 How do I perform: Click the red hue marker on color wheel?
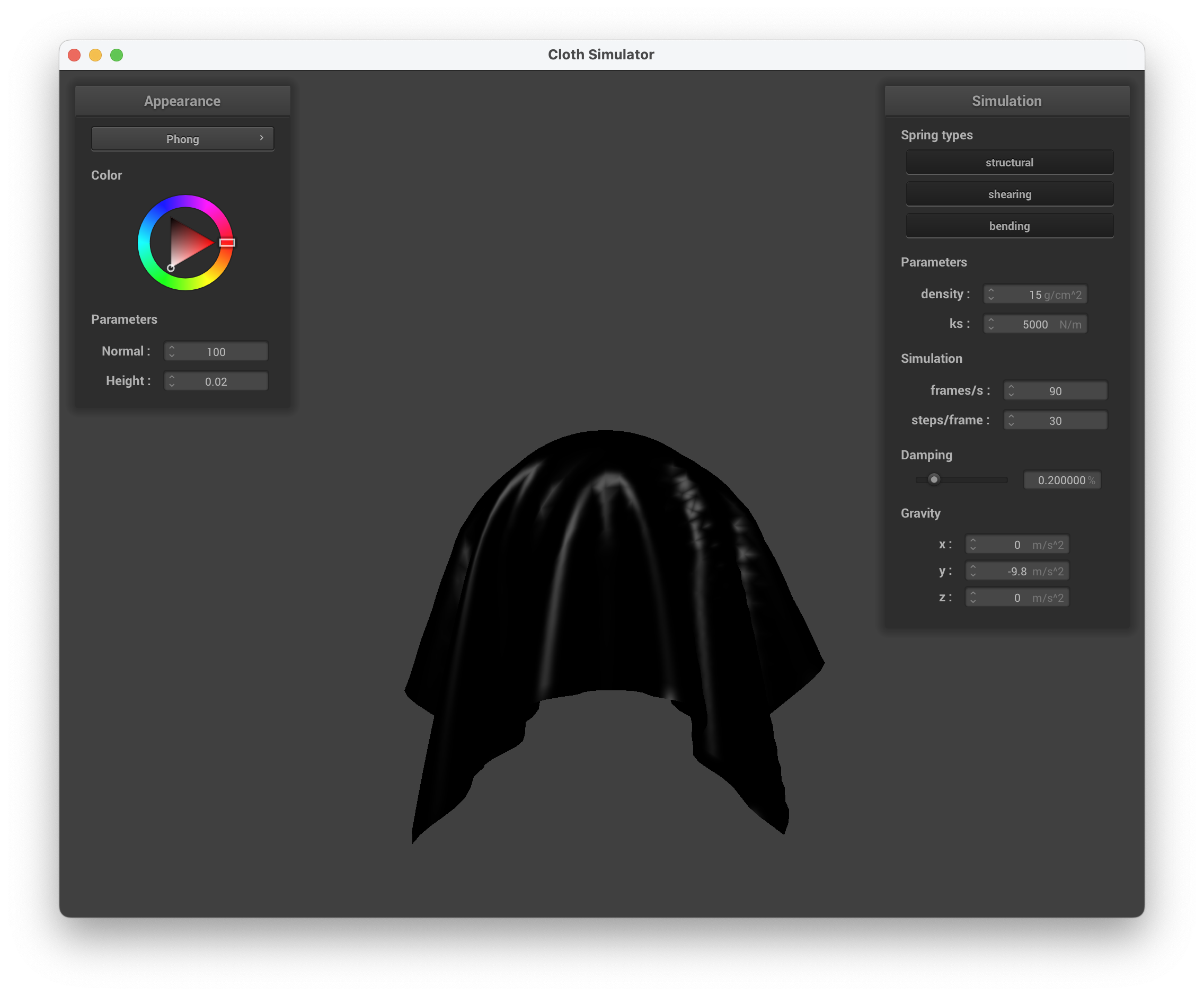point(227,243)
